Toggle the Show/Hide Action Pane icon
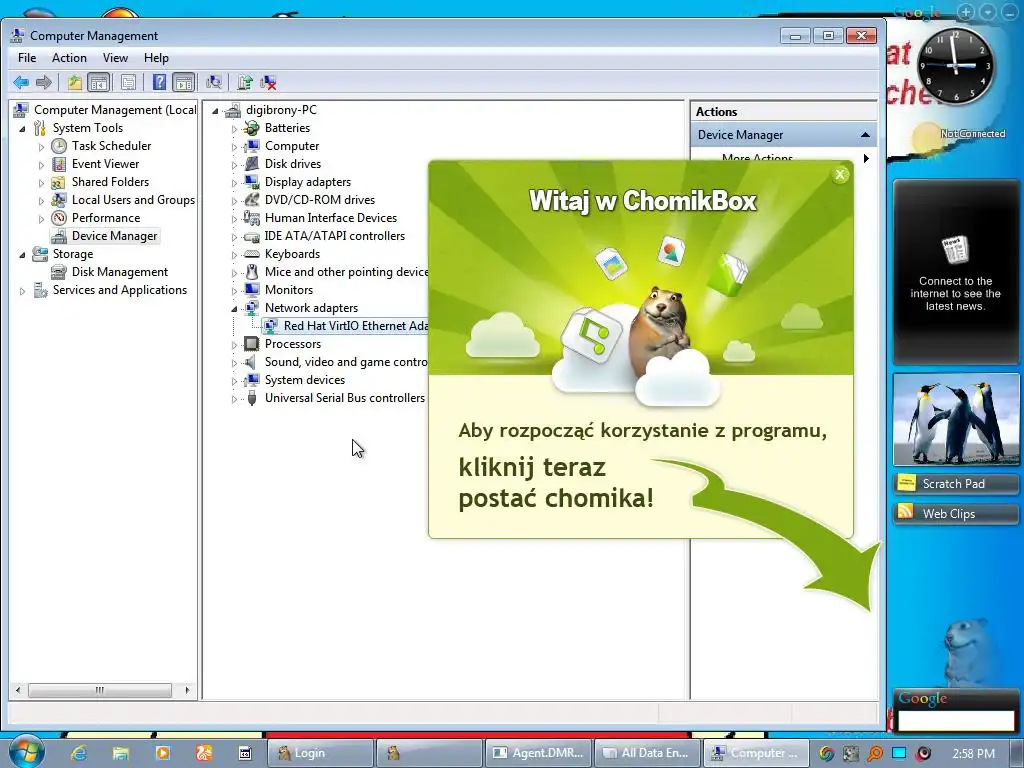 tap(184, 82)
